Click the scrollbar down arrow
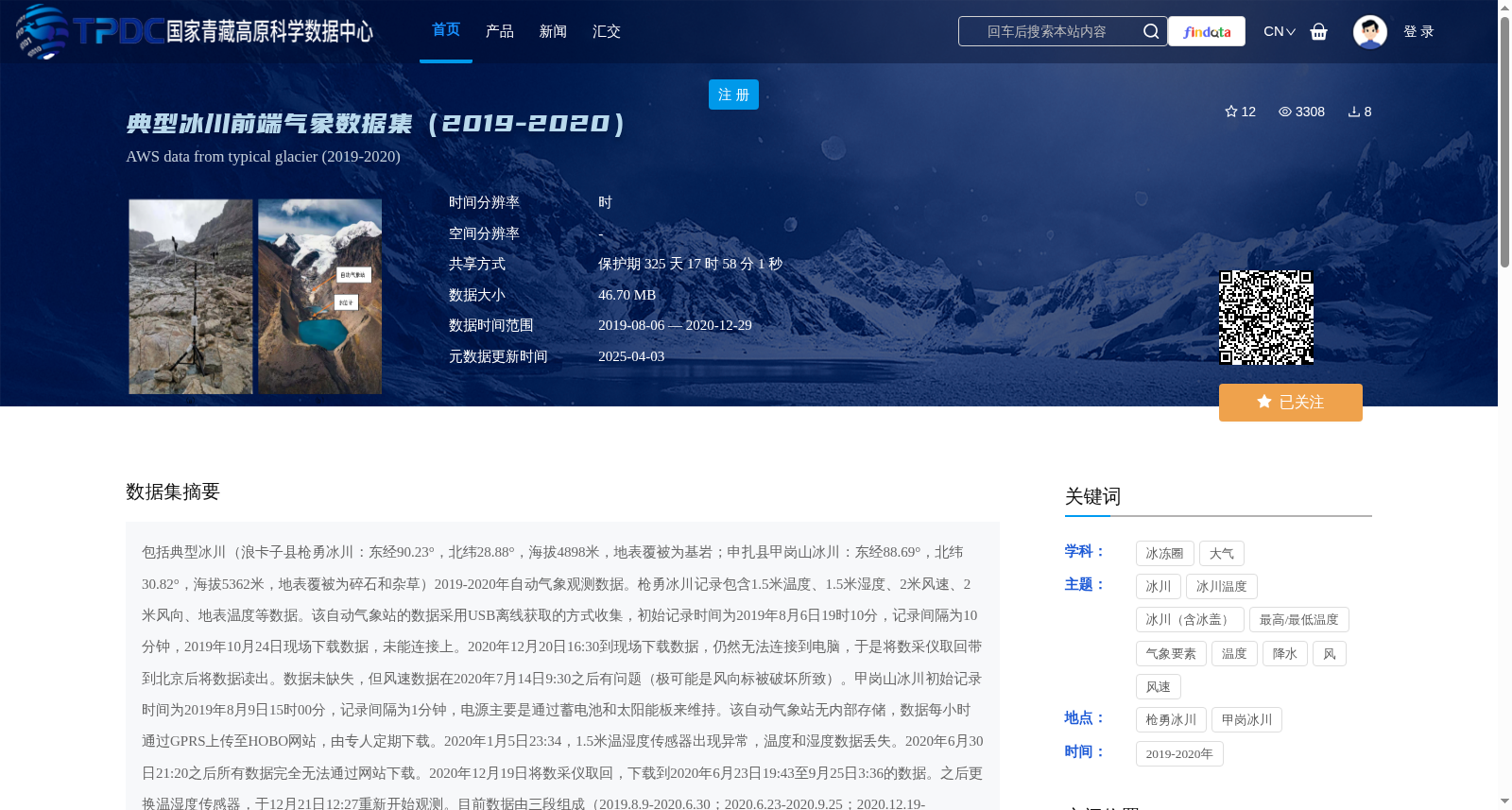Image resolution: width=1512 pixels, height=810 pixels. coord(1504,801)
